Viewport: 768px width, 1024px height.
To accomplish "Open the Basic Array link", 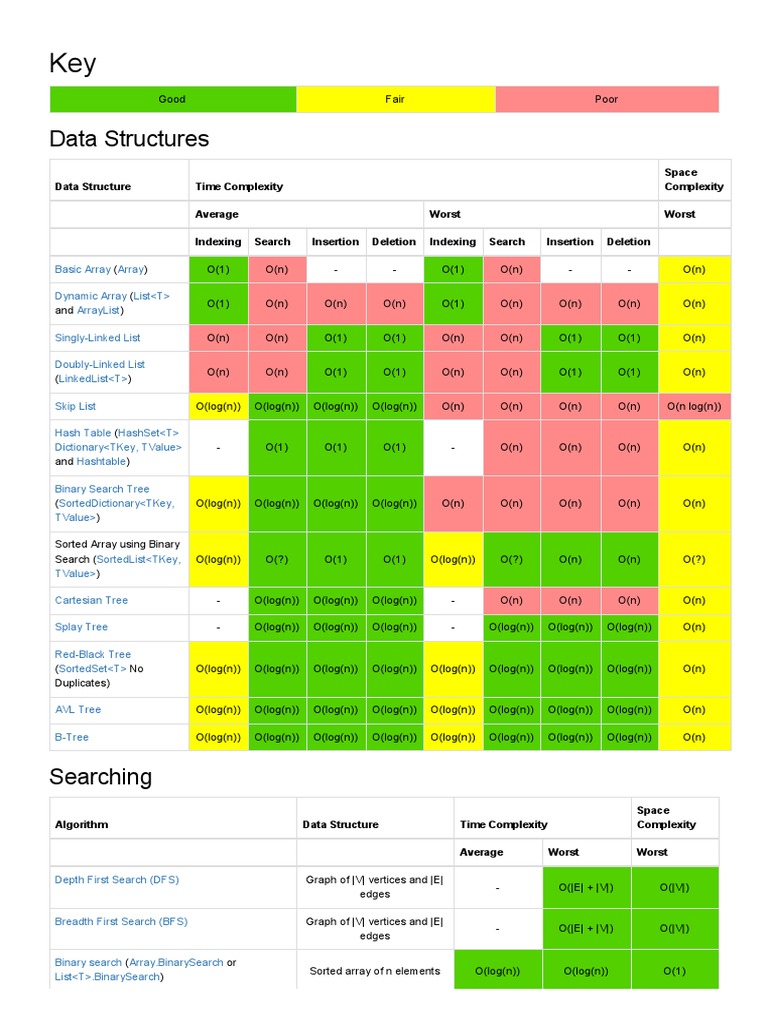I will 83,270.
